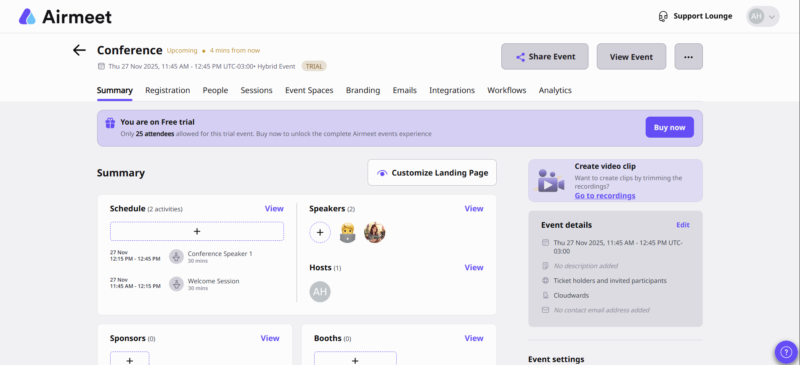Click the calendar icon in Event details
Image resolution: width=800 pixels, height=365 pixels.
point(545,242)
